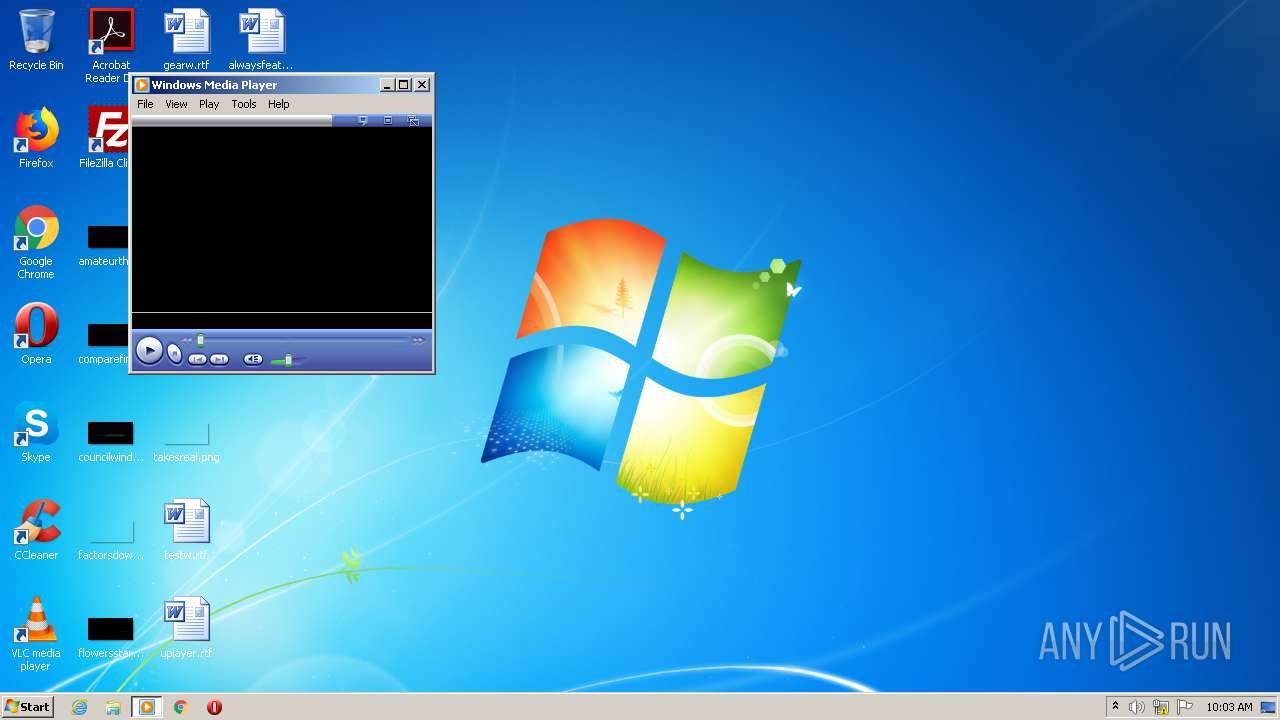
Task: Open the Action Center flag icon
Action: [x=1185, y=707]
